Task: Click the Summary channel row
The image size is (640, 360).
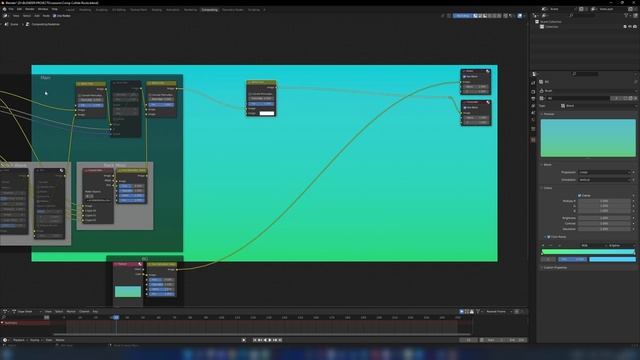Action: pos(25,323)
